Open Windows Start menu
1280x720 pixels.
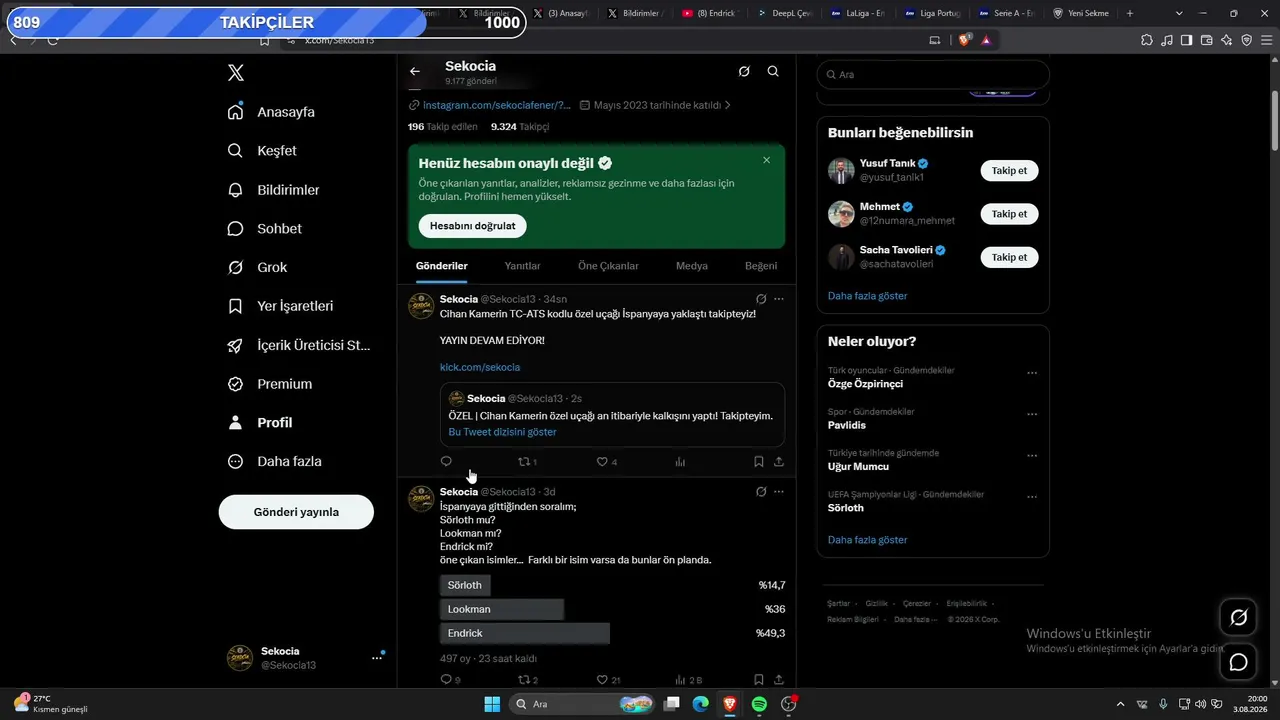pos(492,704)
